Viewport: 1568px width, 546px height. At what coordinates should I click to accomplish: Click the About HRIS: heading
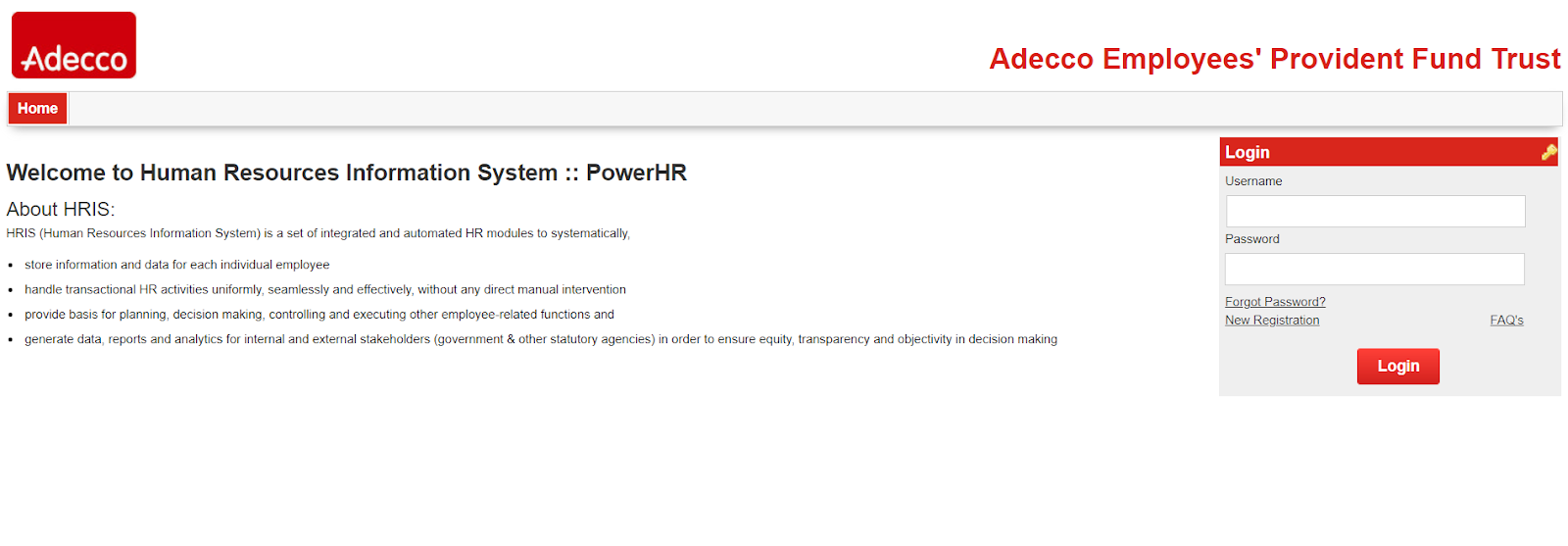(61, 209)
